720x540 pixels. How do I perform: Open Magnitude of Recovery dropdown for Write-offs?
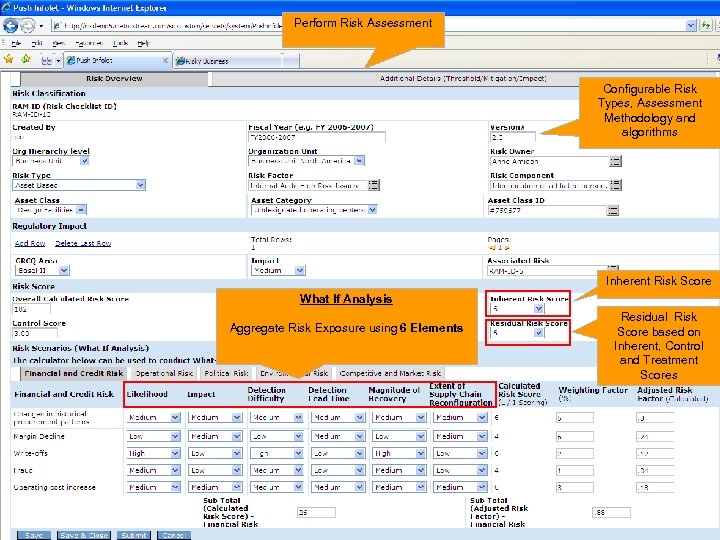click(421, 453)
